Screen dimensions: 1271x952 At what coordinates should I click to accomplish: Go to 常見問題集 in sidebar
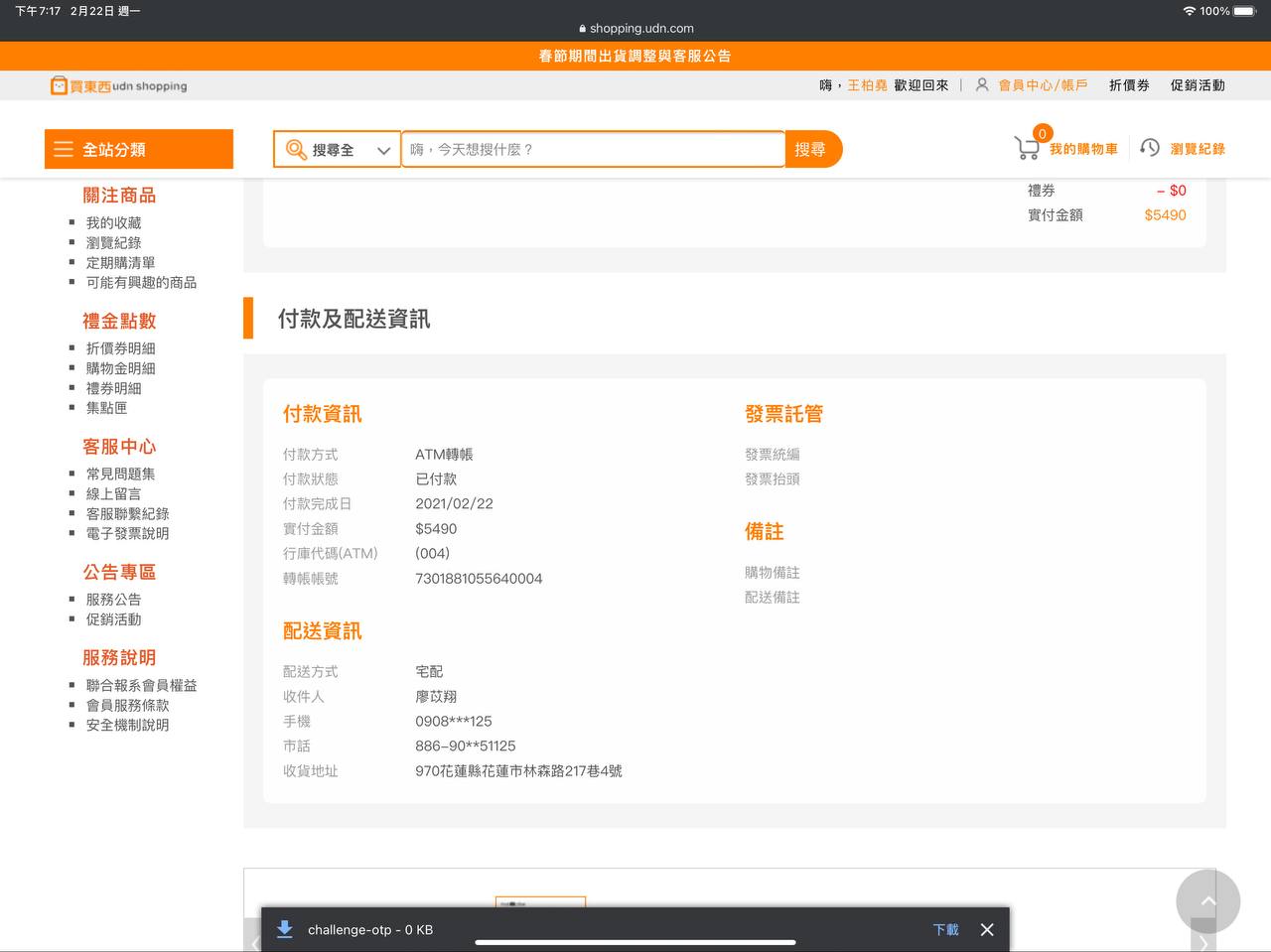pos(120,475)
